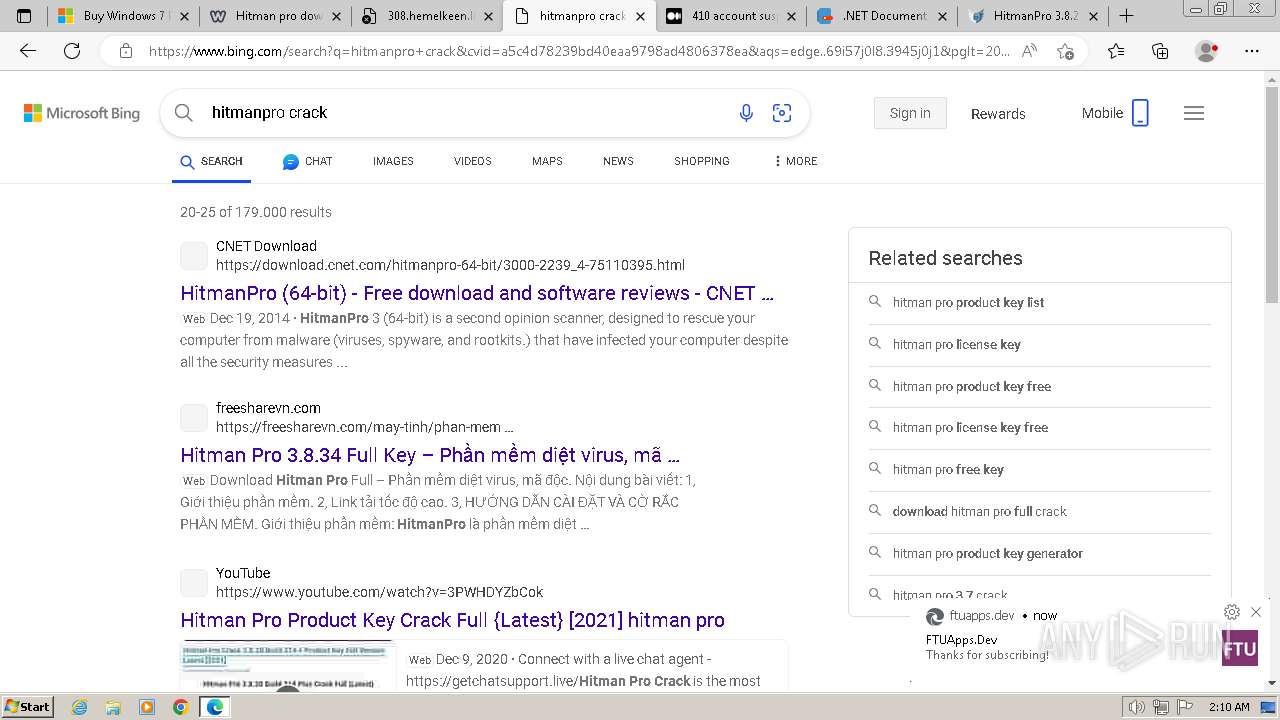Select related search hitman pro license key
This screenshot has width=1280, height=720.
point(957,344)
